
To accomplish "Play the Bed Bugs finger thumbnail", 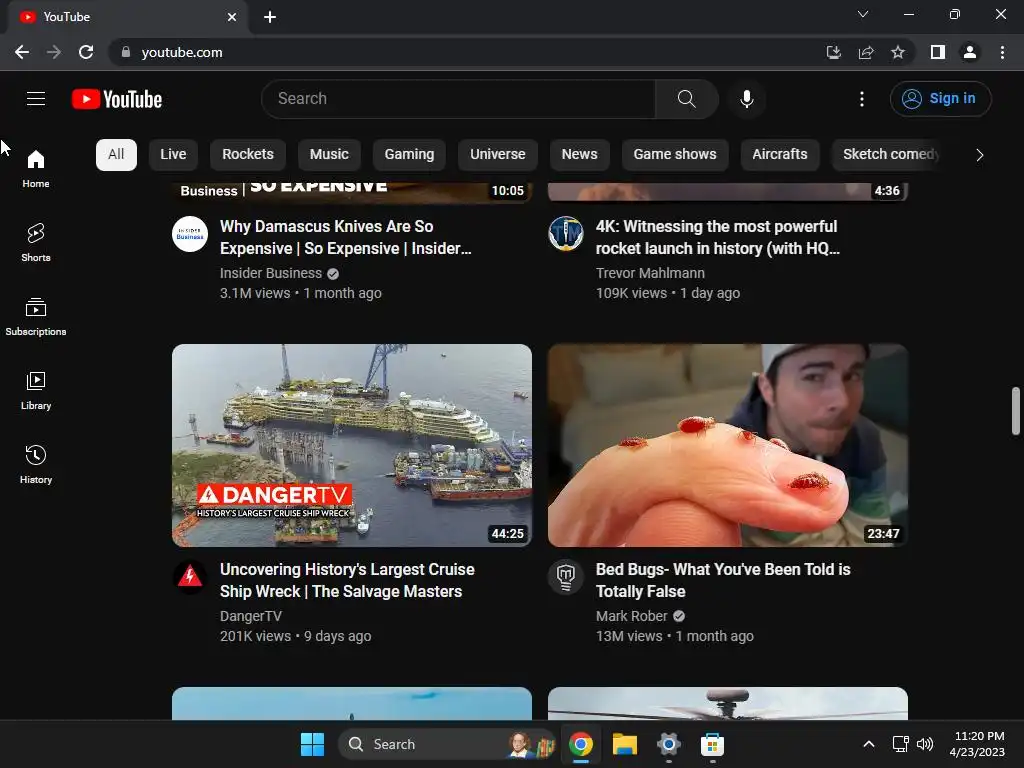I will coord(728,445).
